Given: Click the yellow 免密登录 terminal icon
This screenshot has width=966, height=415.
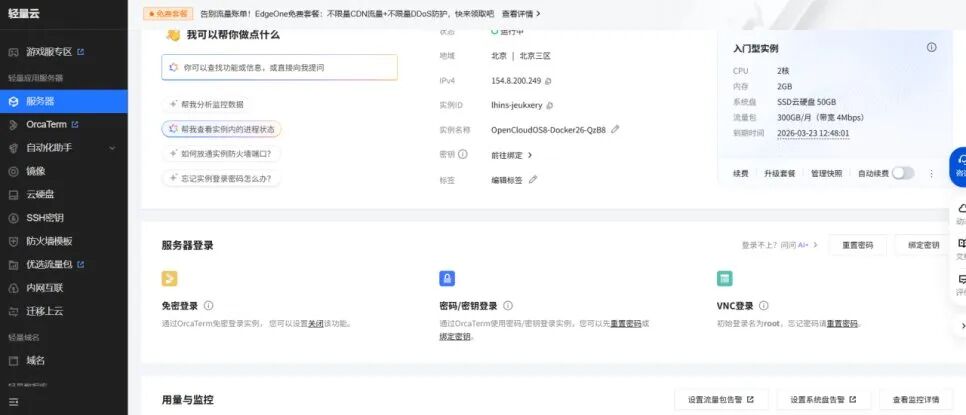Looking at the screenshot, I should tap(169, 278).
